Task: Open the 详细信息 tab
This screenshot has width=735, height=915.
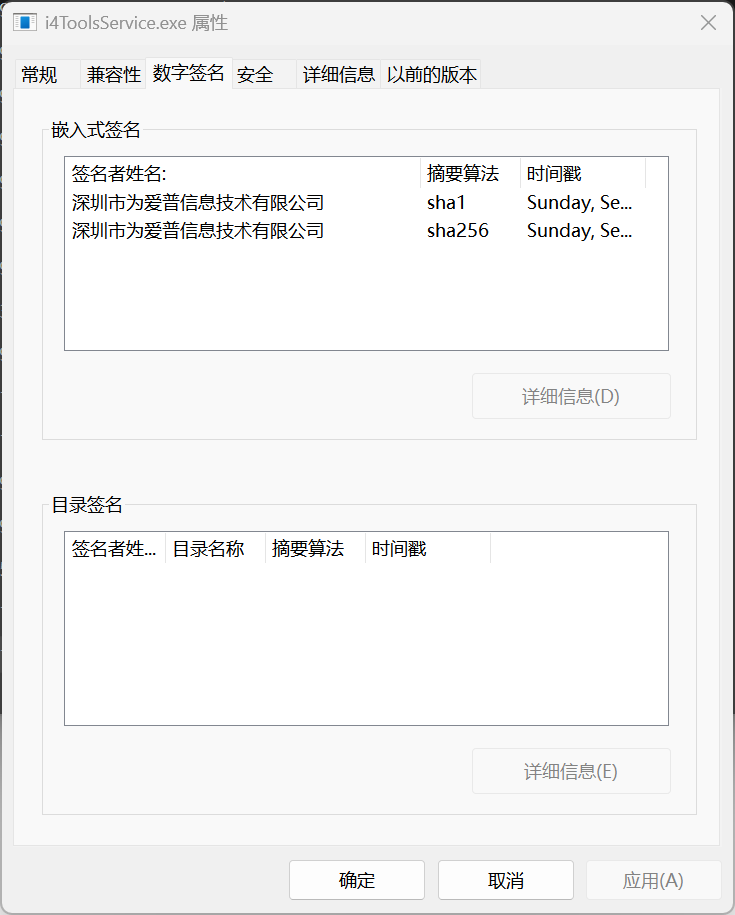Action: [338, 75]
